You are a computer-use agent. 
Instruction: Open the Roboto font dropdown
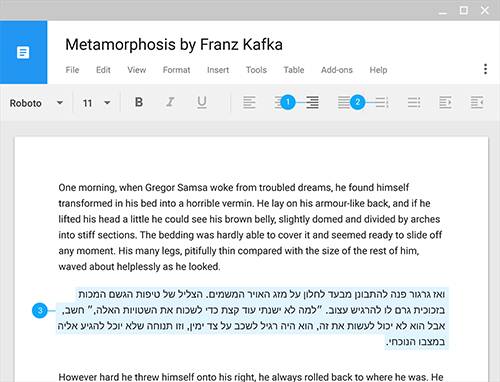click(36, 103)
